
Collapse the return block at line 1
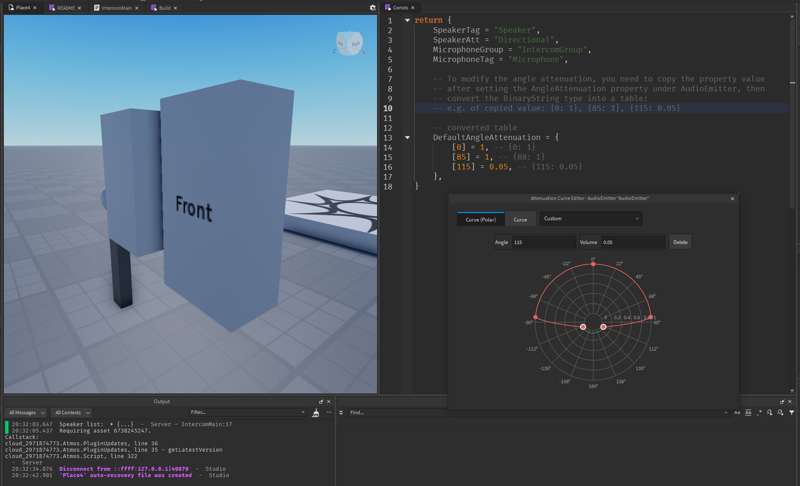pos(407,20)
